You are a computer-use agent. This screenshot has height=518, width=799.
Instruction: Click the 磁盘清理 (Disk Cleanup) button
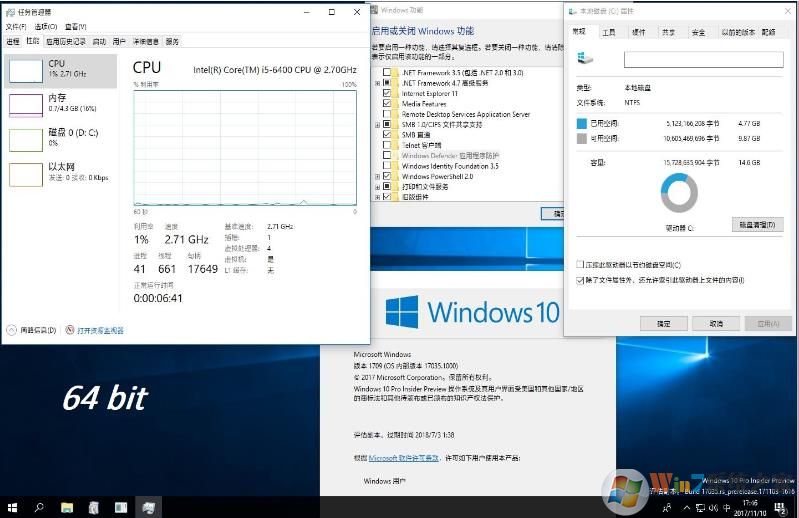pyautogui.click(x=756, y=224)
